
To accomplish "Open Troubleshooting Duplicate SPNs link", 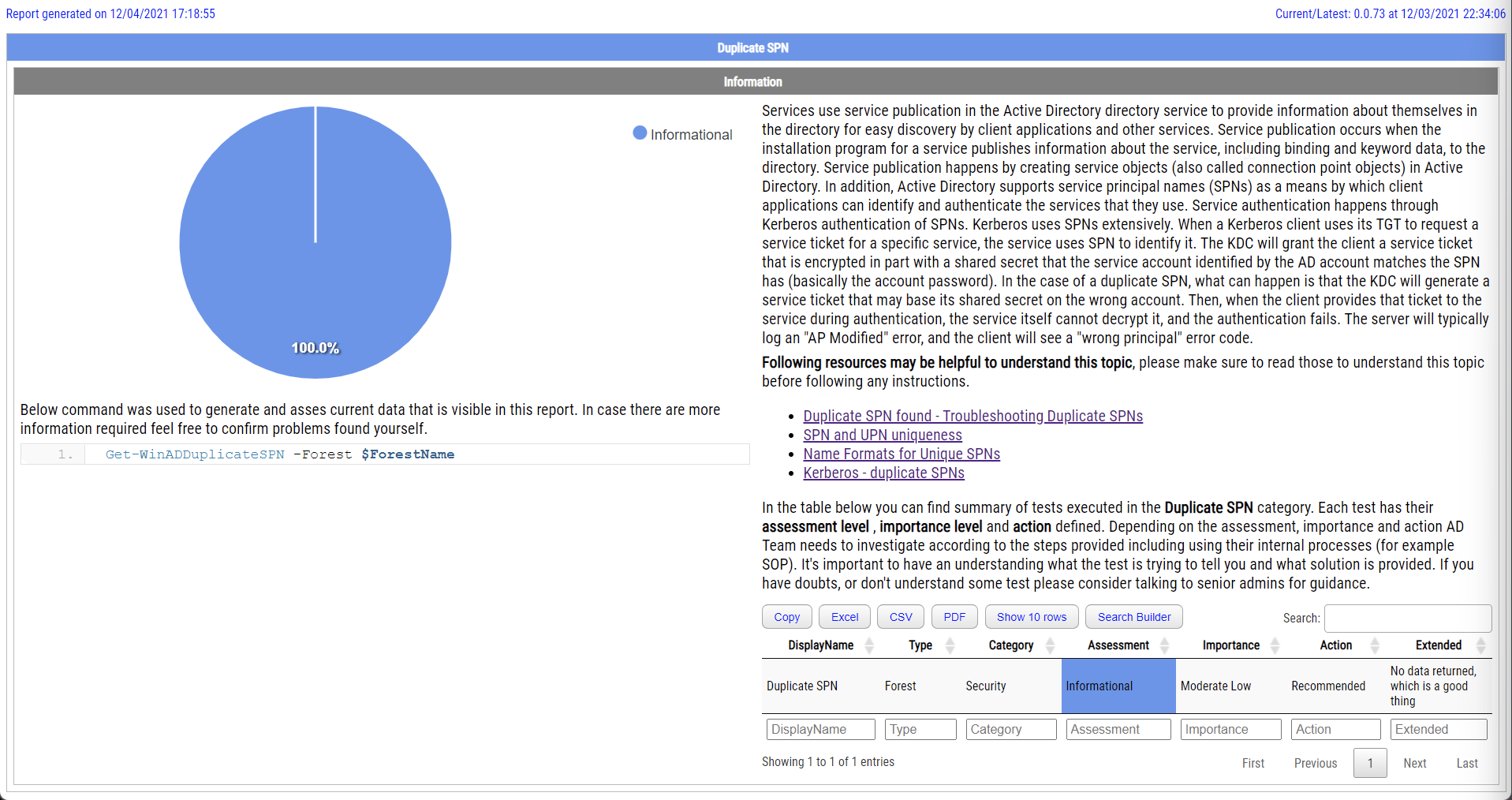I will 973,416.
